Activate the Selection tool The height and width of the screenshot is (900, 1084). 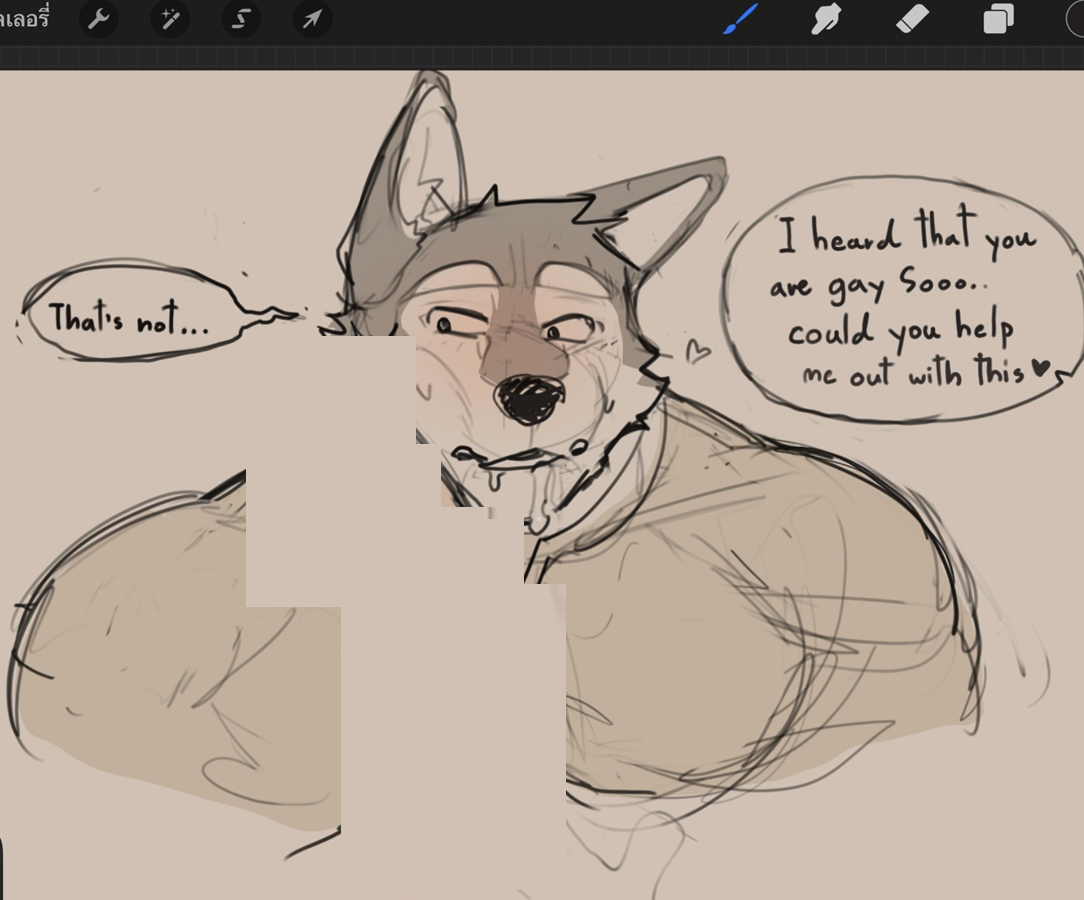tap(241, 19)
